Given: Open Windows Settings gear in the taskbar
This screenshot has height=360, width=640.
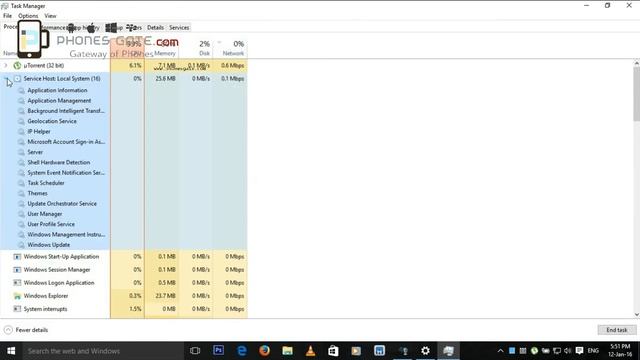Looking at the screenshot, I should click(425, 351).
